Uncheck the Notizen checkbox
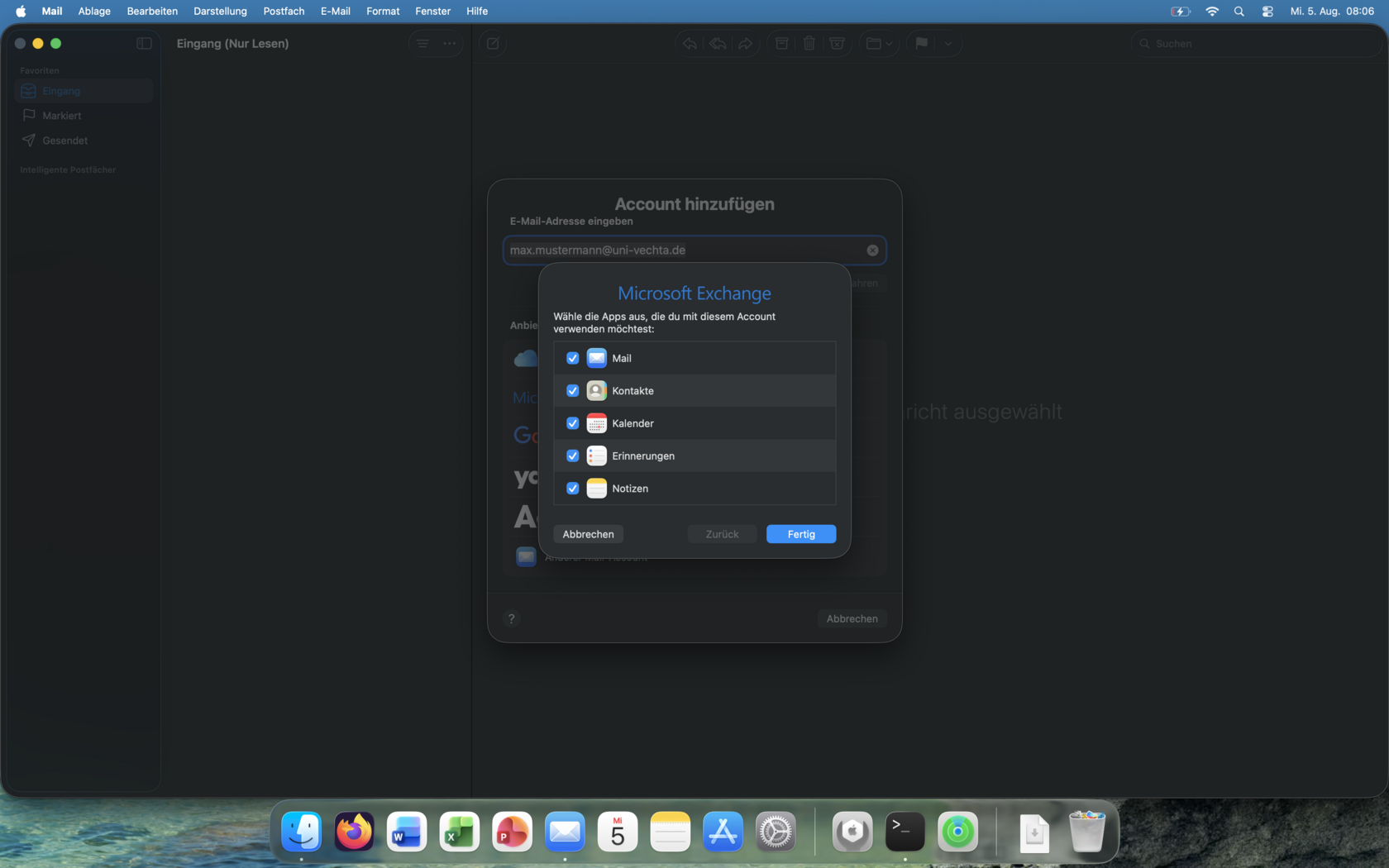1389x868 pixels. pos(572,489)
